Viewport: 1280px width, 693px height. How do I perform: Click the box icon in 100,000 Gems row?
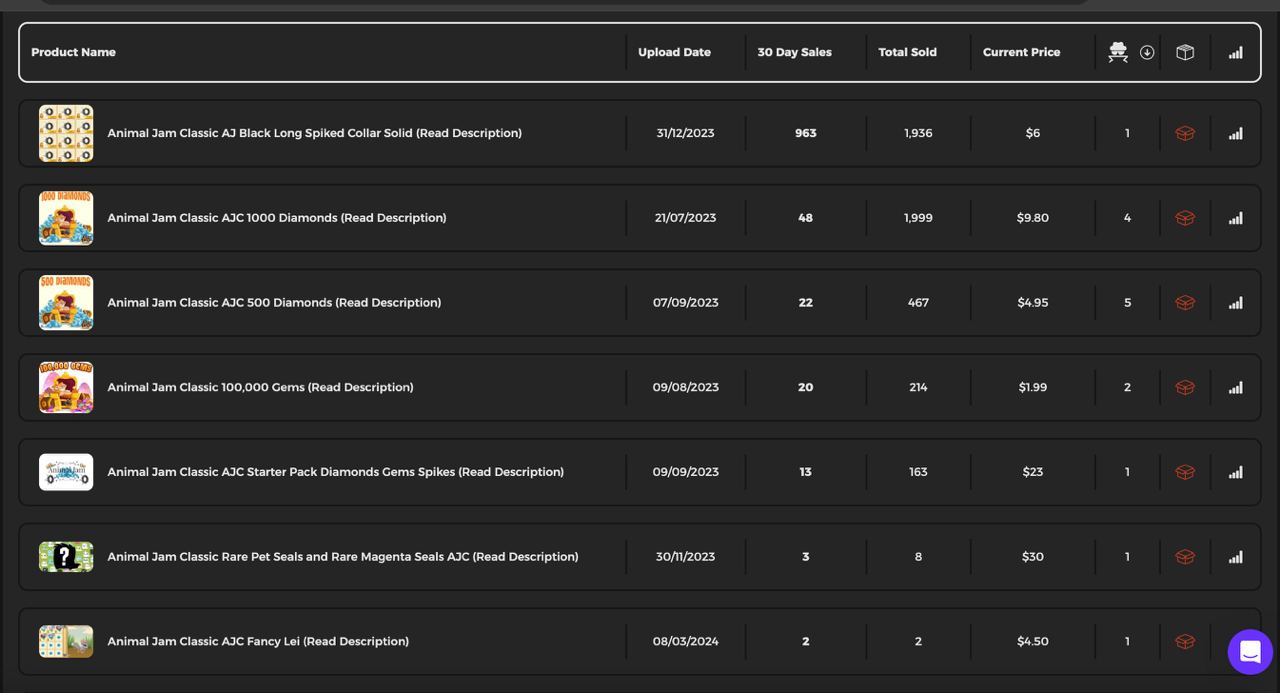[1185, 387]
